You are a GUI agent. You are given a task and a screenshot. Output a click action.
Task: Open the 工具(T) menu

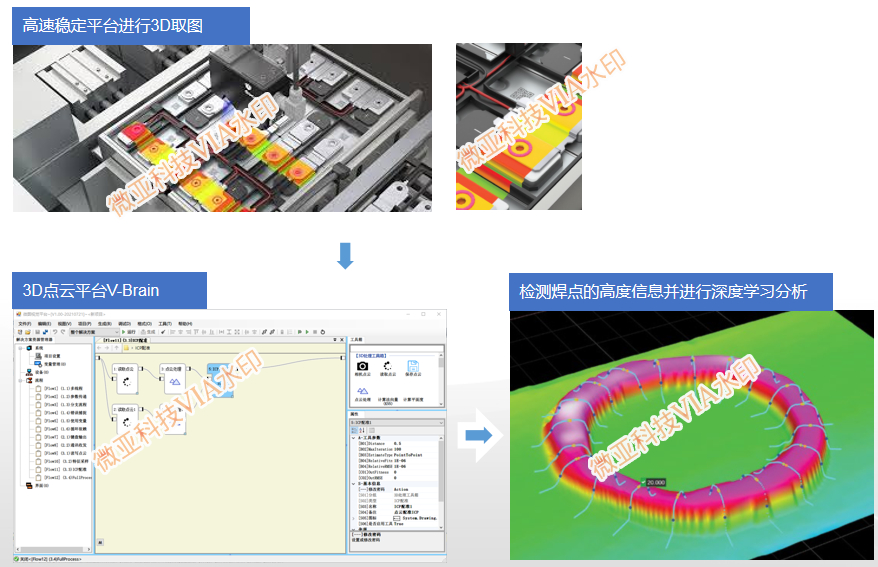164,324
